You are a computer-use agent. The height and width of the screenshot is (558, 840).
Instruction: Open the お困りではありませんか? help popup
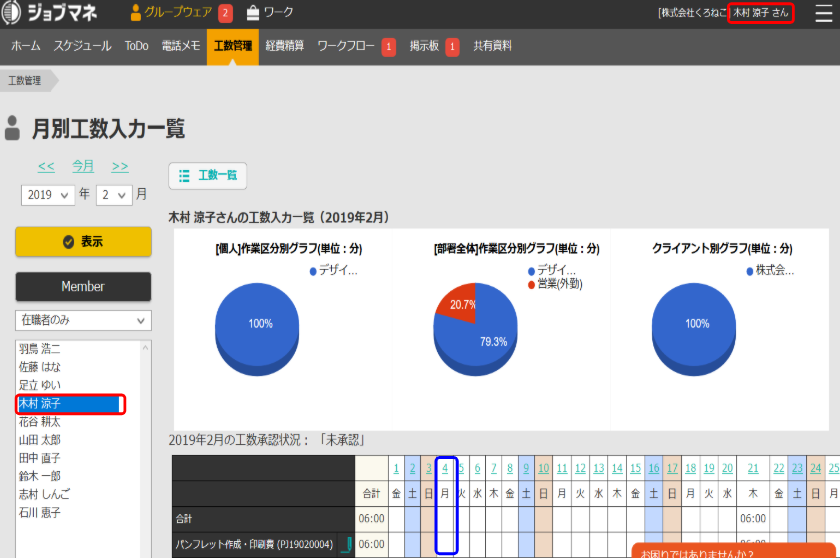click(734, 552)
